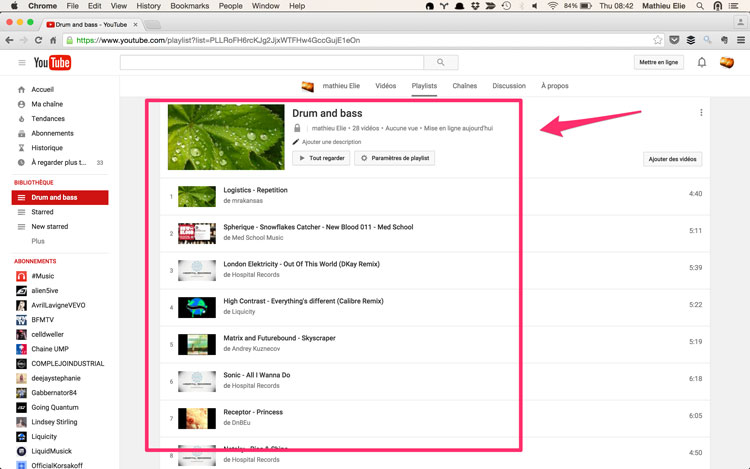Open London Elektricity Out Of This World
This screenshot has height=469, width=750.
[x=301, y=264]
